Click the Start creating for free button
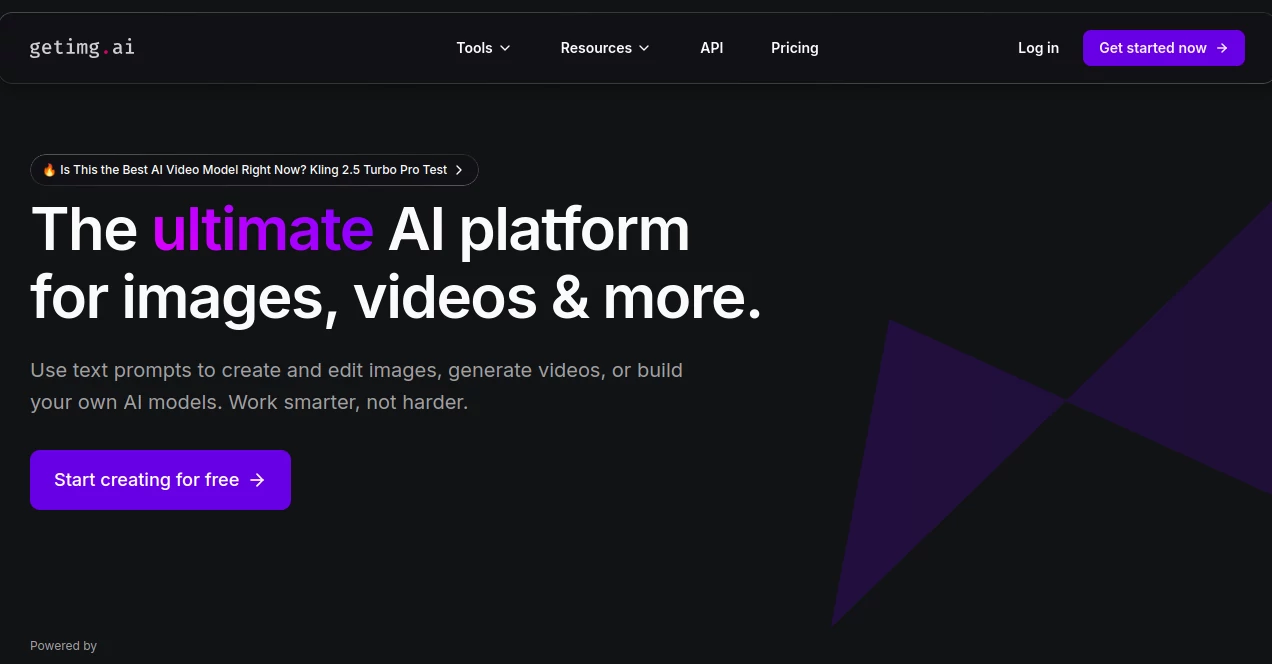1272x664 pixels. point(160,479)
